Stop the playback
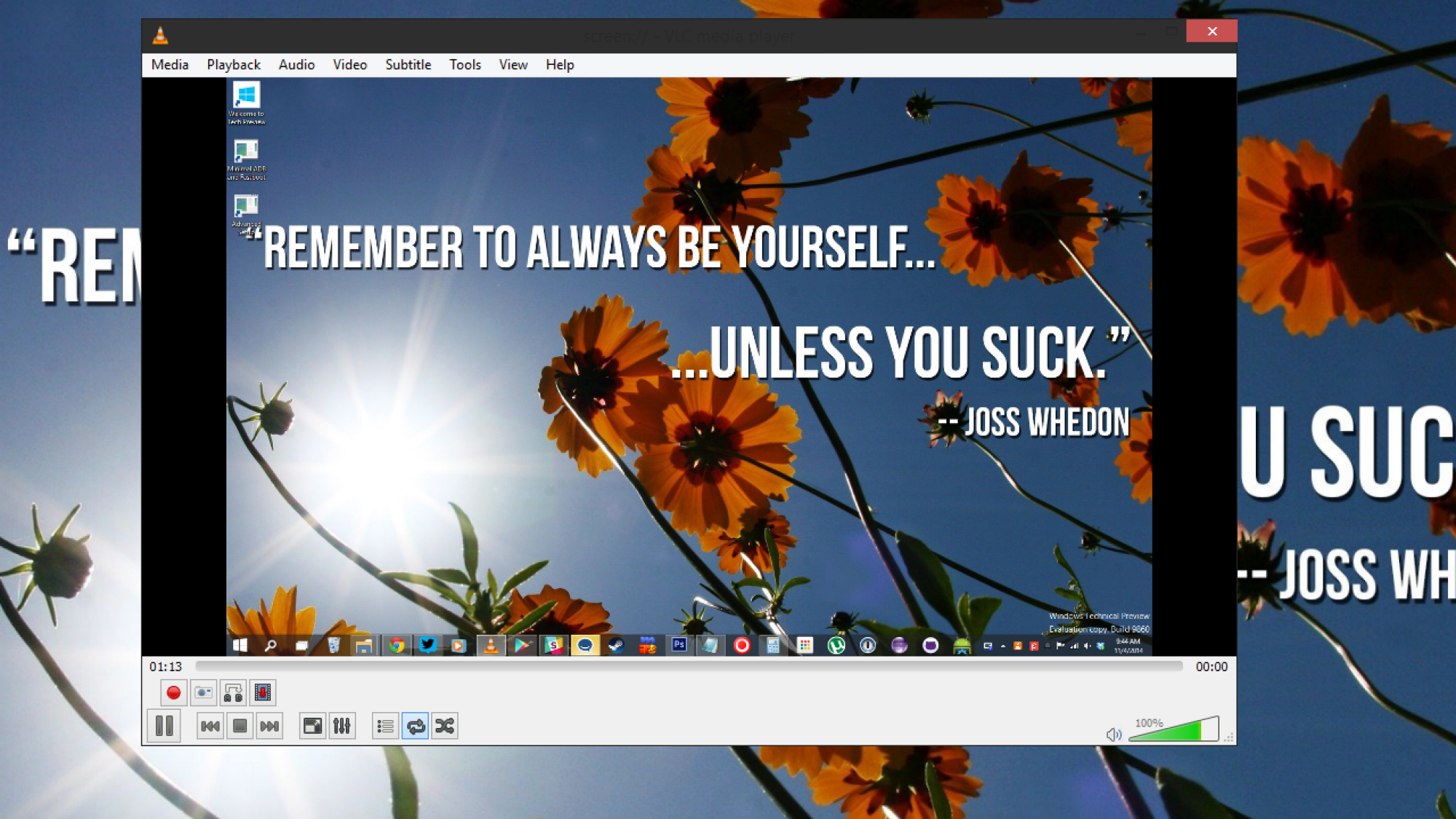Image resolution: width=1456 pixels, height=819 pixels. 240,726
